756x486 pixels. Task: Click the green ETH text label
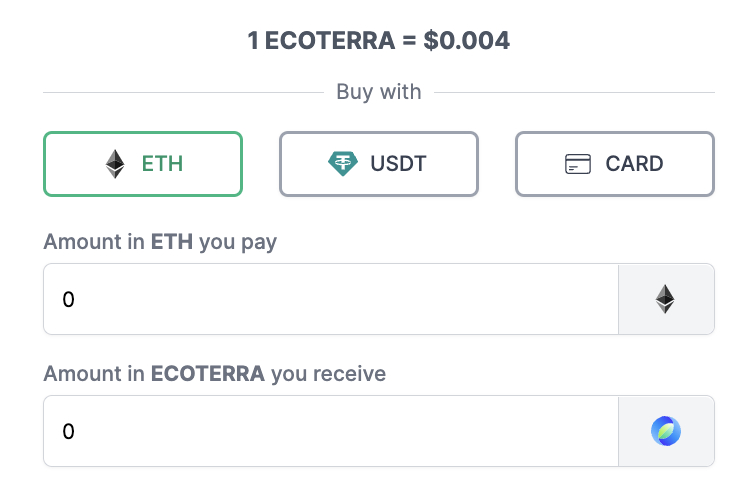tap(162, 164)
